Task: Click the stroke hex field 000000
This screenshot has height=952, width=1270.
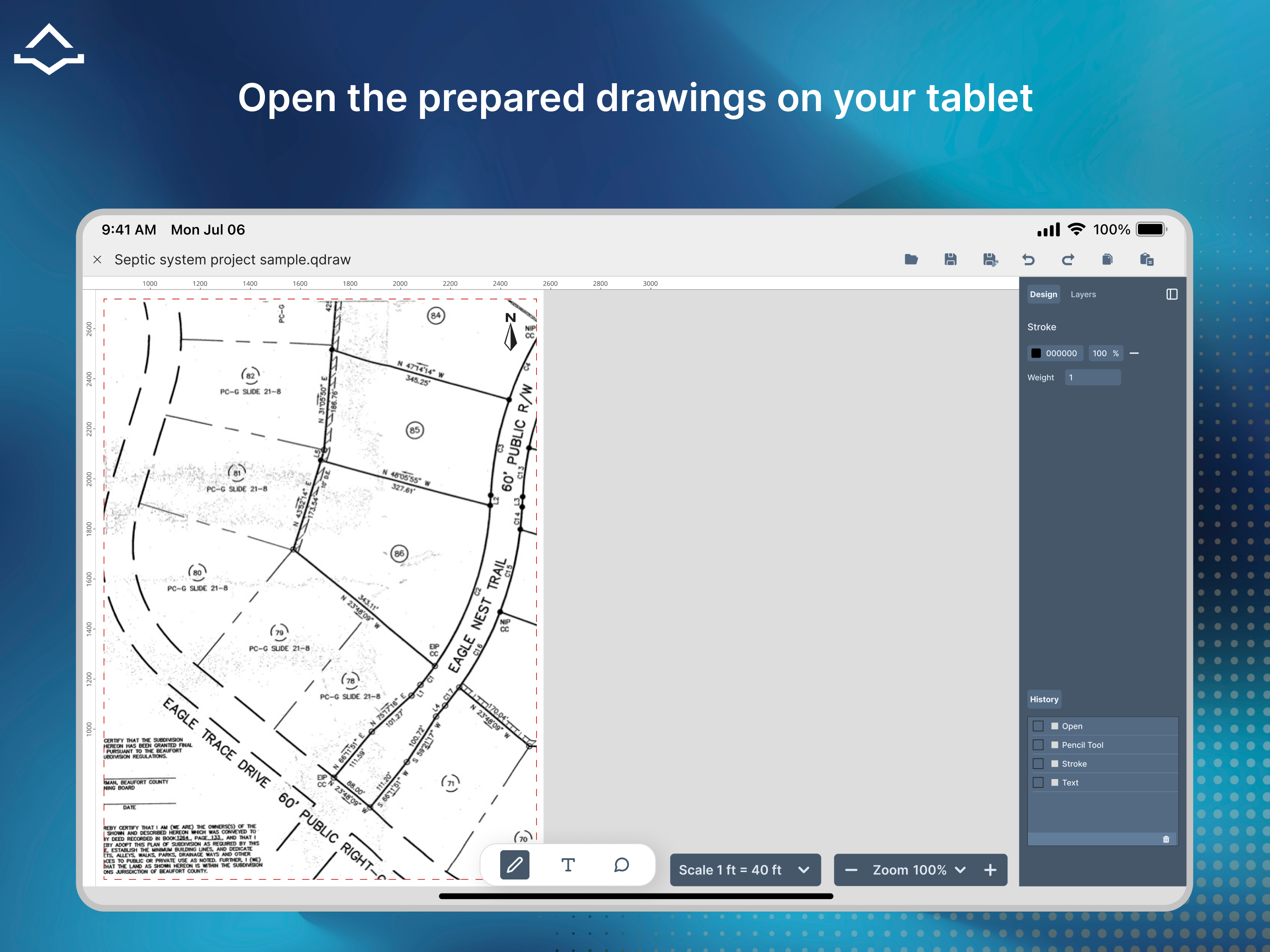Action: tap(1061, 353)
